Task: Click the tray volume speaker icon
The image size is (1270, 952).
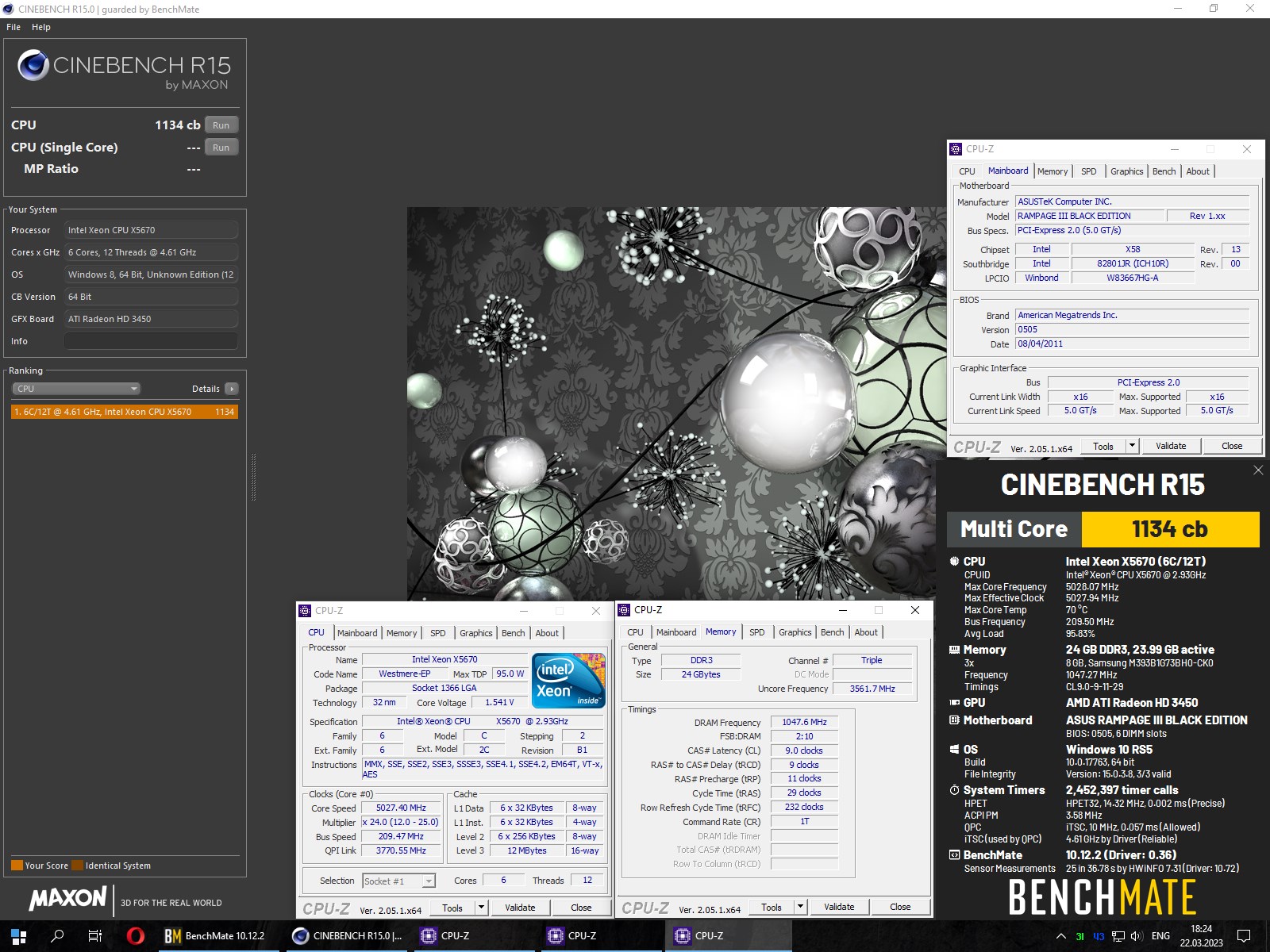Action: tap(1136, 936)
